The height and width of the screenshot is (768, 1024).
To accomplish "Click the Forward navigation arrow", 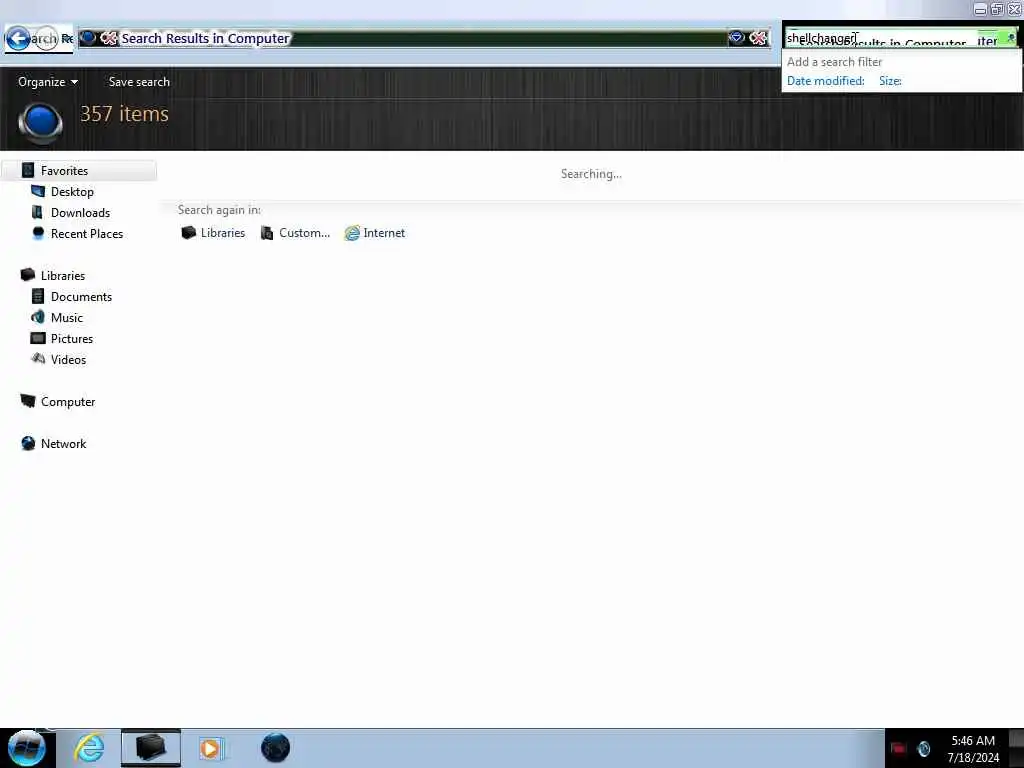I will point(45,39).
